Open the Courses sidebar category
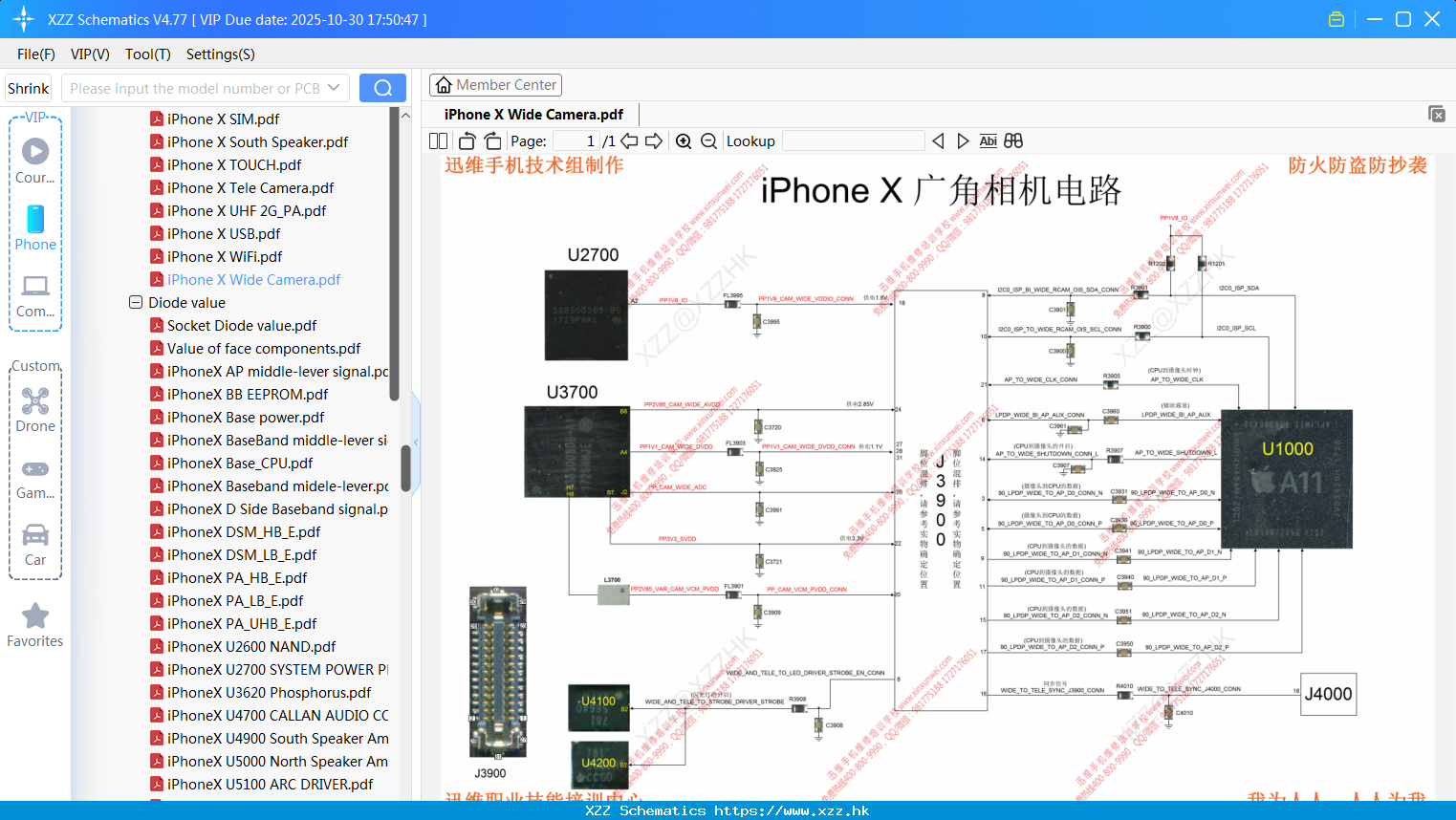1456x820 pixels. click(35, 162)
